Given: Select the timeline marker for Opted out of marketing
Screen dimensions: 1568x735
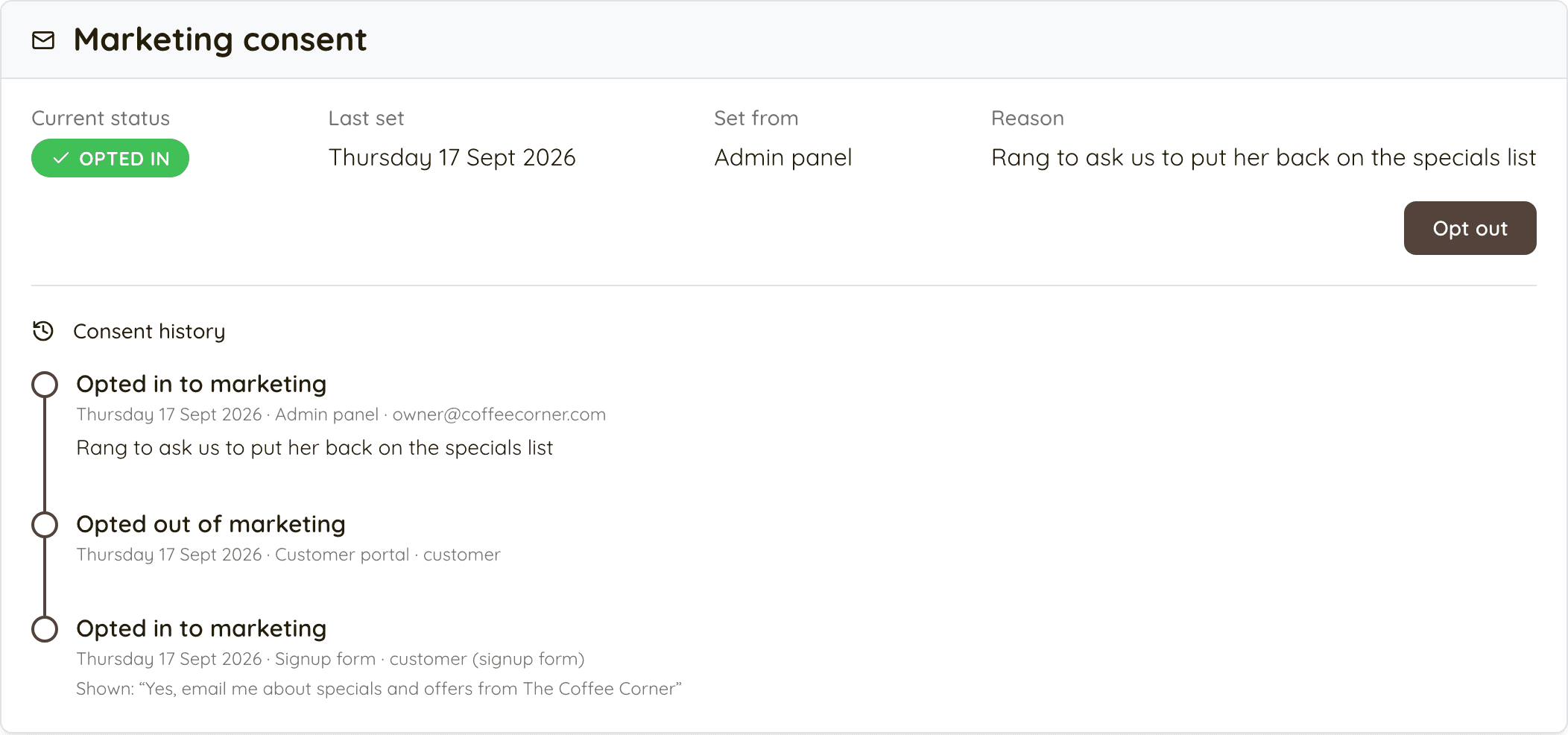Looking at the screenshot, I should 45,525.
